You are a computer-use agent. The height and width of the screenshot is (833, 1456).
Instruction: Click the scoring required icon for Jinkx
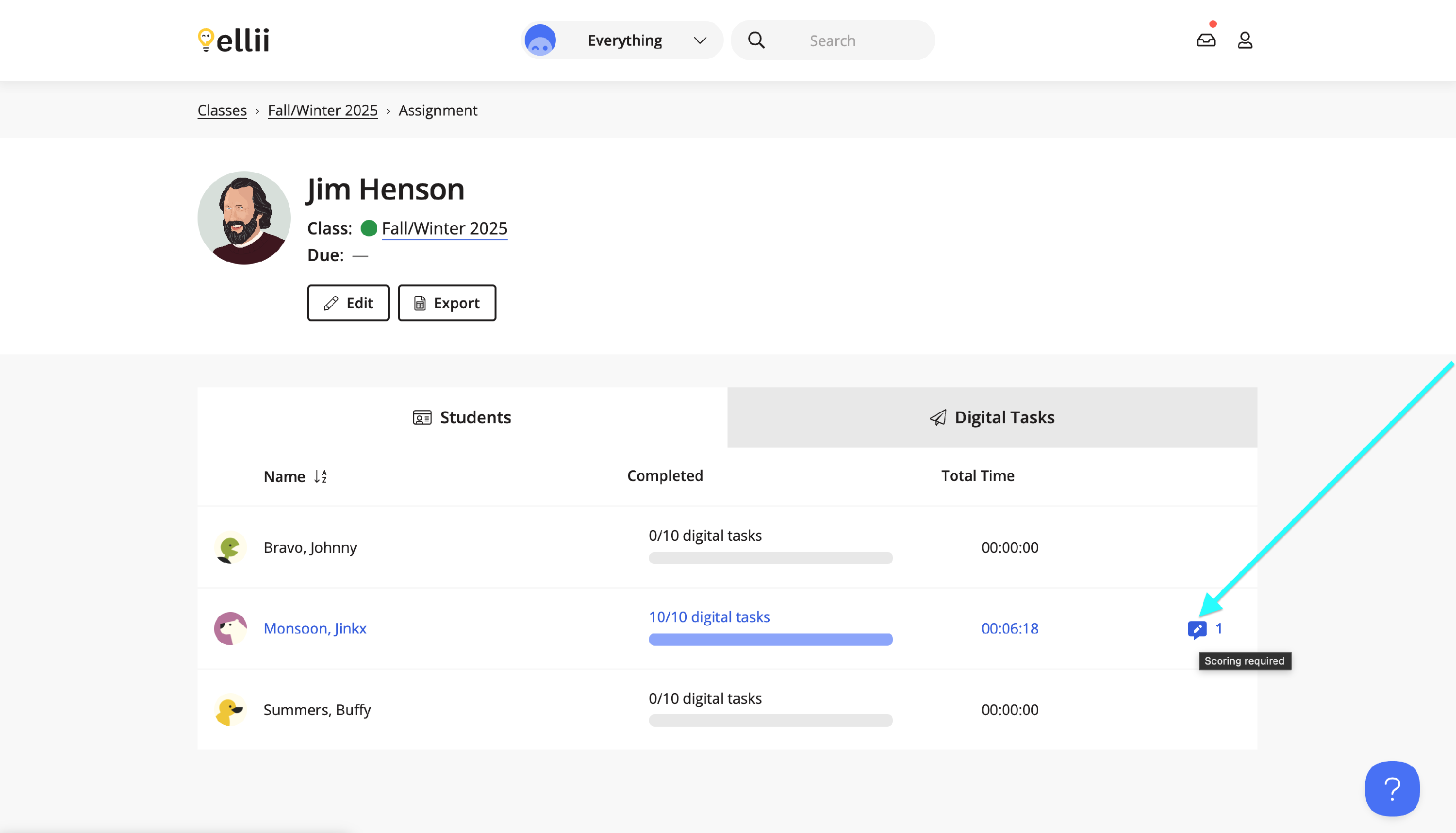(1196, 629)
